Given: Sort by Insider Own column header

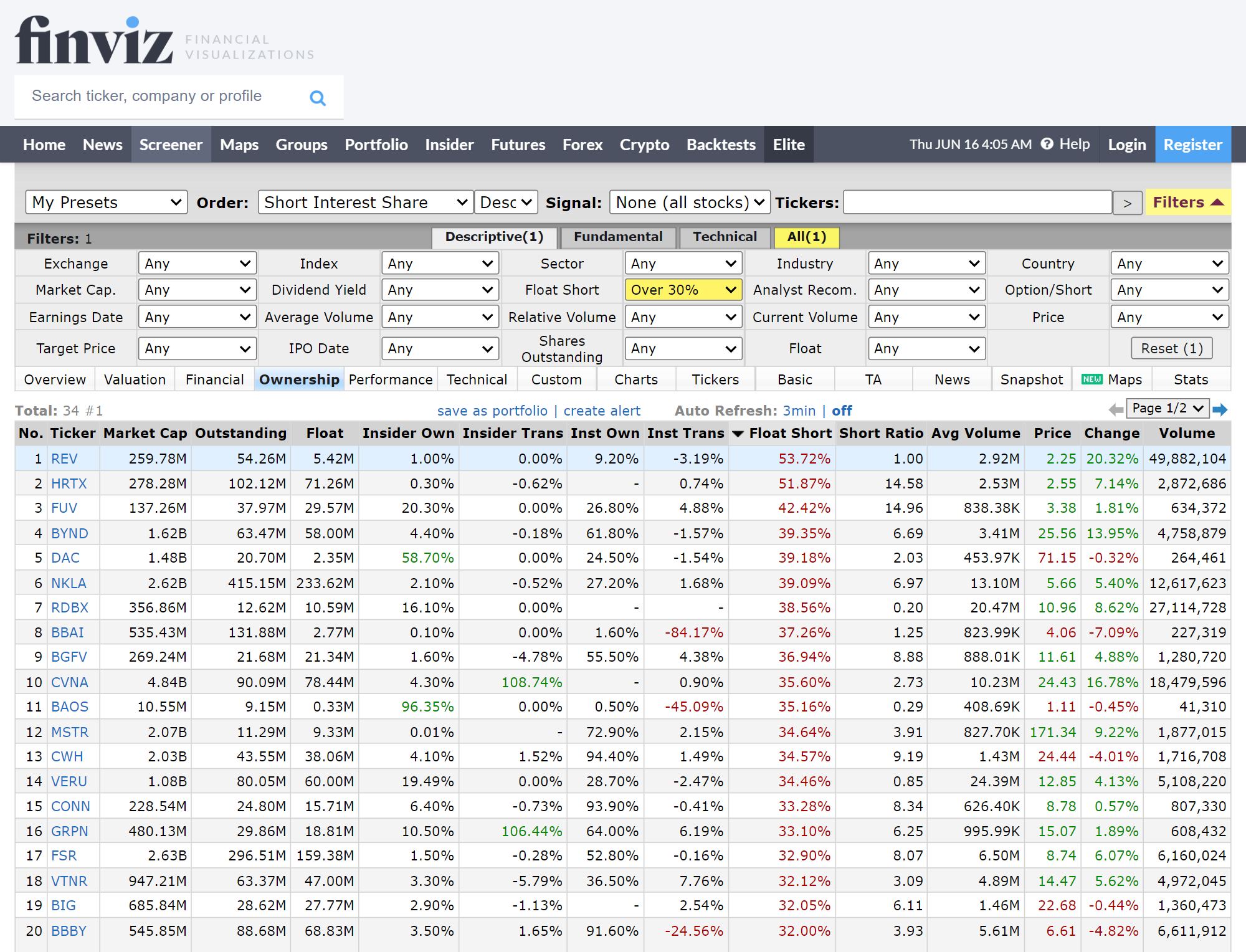Looking at the screenshot, I should [408, 433].
